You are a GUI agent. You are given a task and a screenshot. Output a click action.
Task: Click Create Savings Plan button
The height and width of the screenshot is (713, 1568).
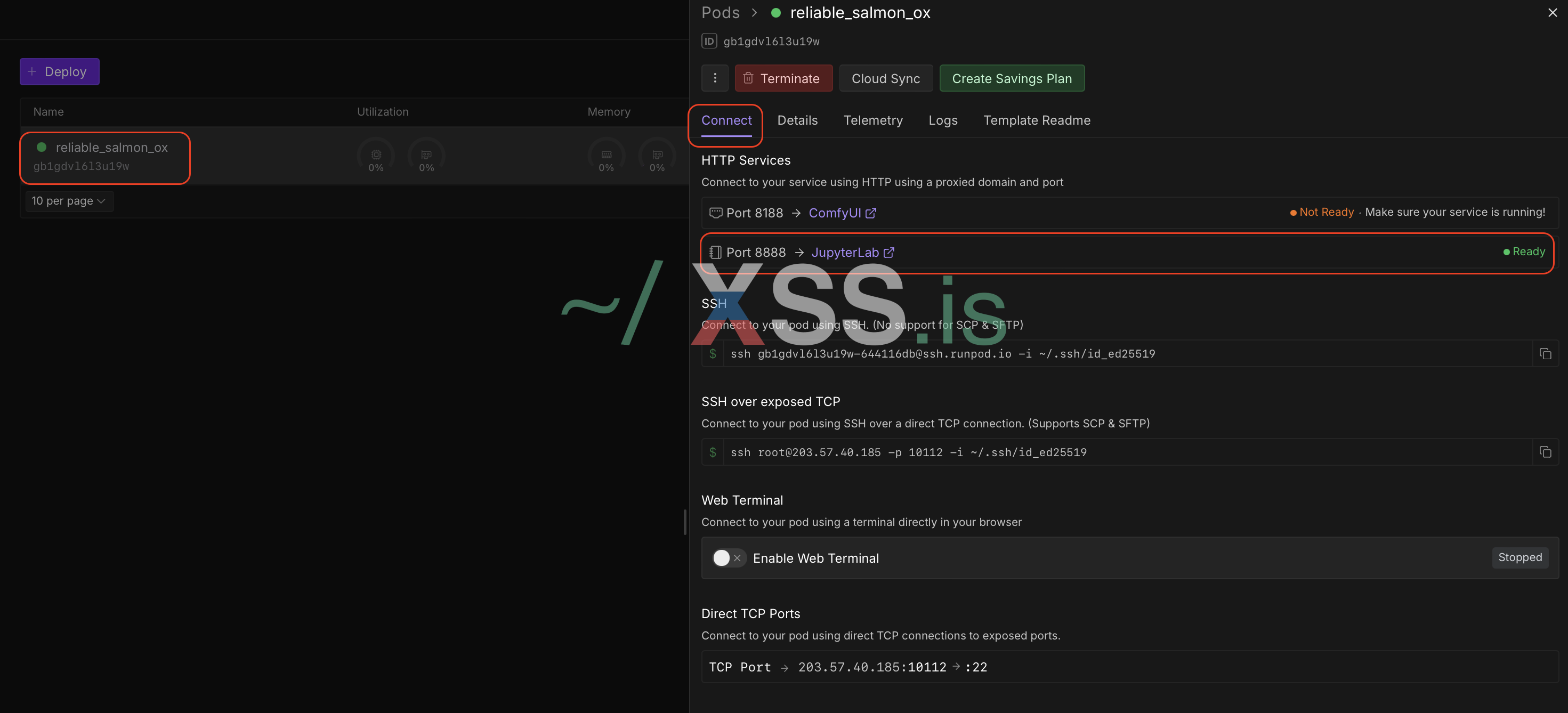[1011, 78]
